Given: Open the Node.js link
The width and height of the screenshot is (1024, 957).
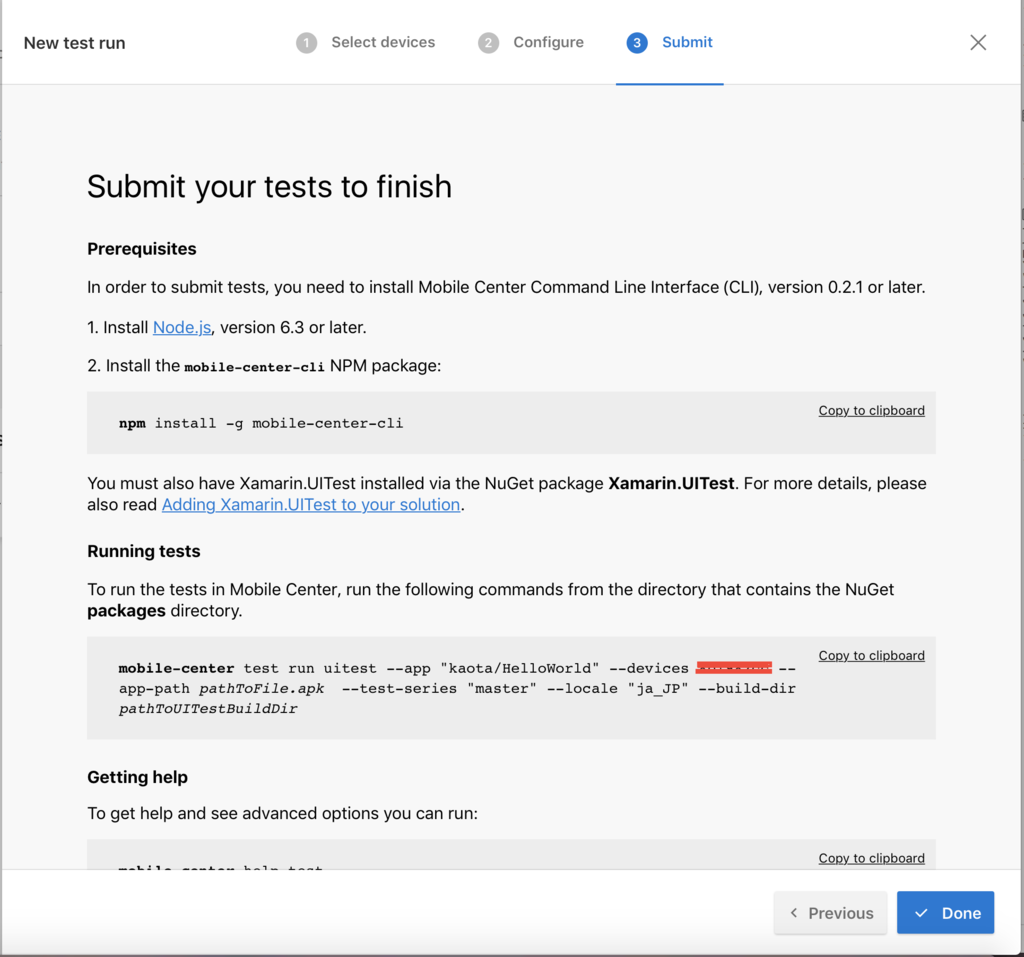Looking at the screenshot, I should tap(182, 327).
